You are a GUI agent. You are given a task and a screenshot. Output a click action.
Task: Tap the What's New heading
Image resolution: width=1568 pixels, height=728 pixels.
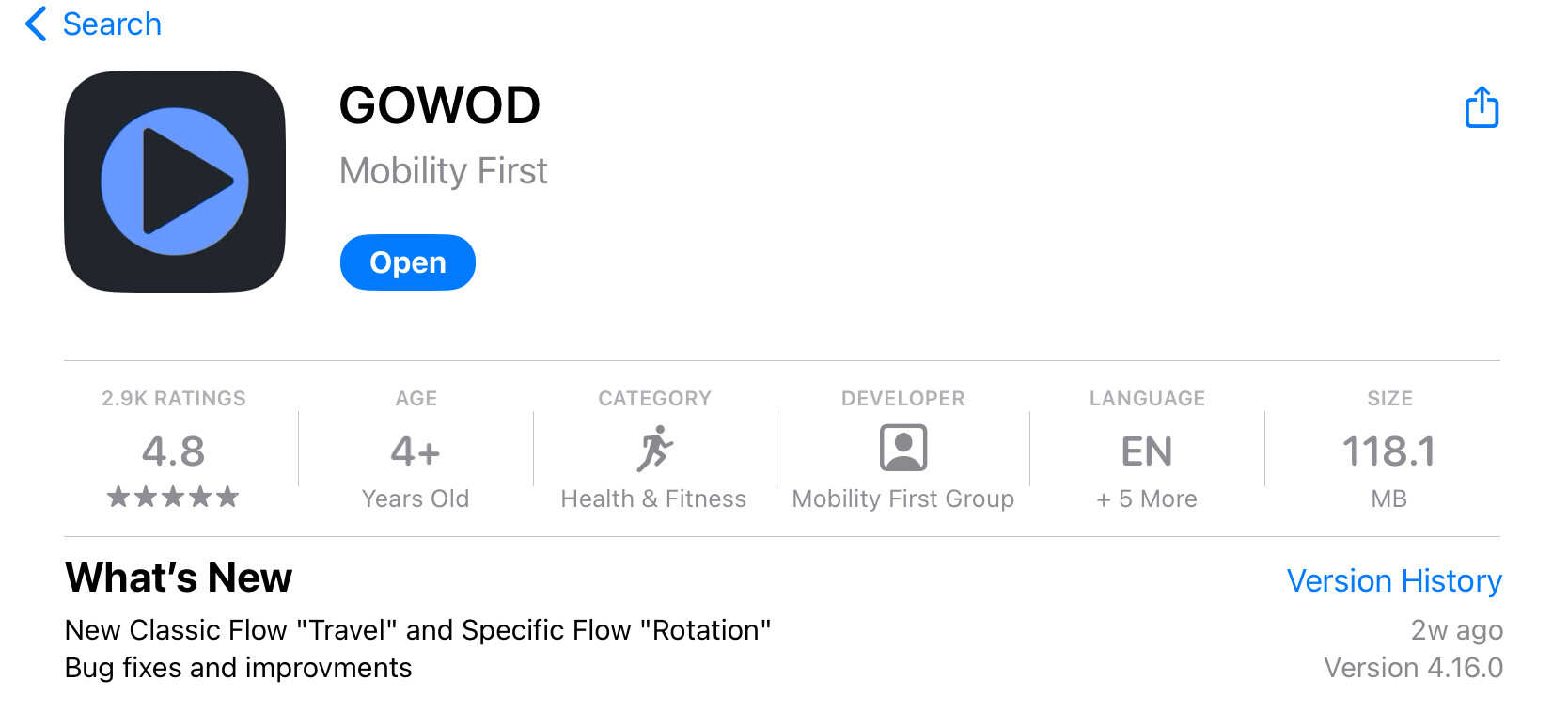click(179, 578)
